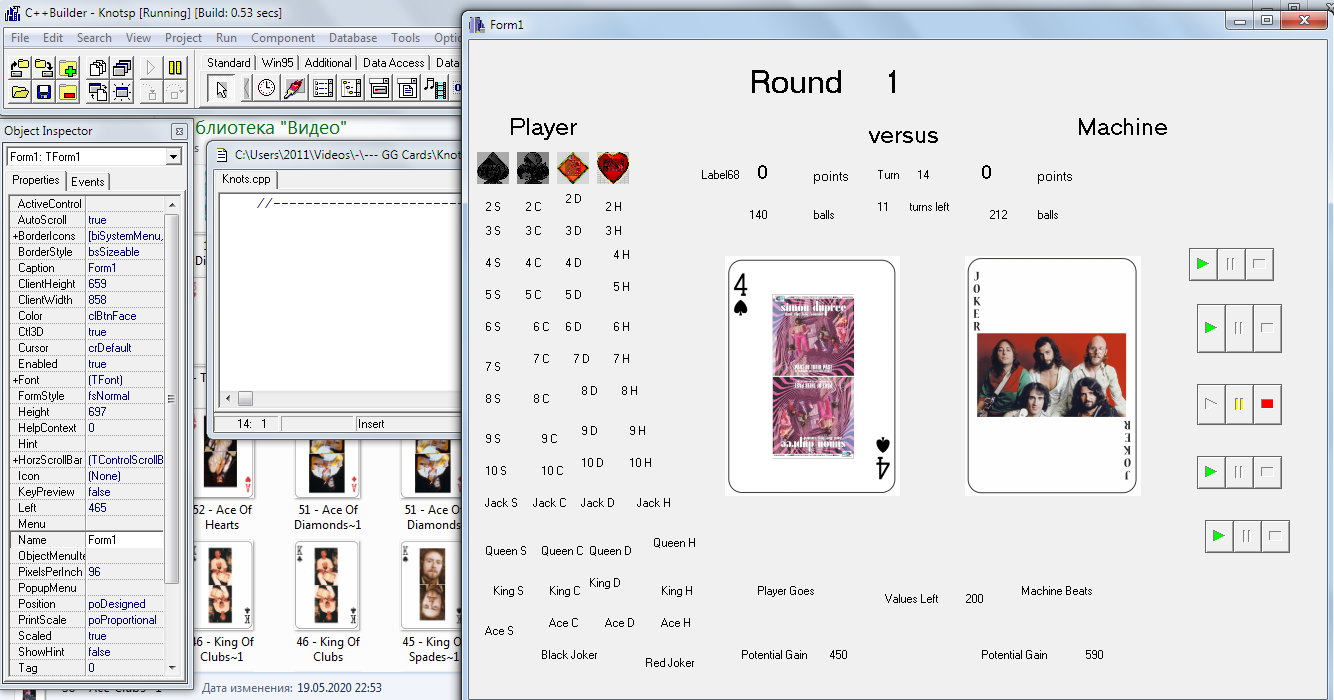Switch to Events tab in Object Inspector
The height and width of the screenshot is (700, 1334).
(x=88, y=181)
